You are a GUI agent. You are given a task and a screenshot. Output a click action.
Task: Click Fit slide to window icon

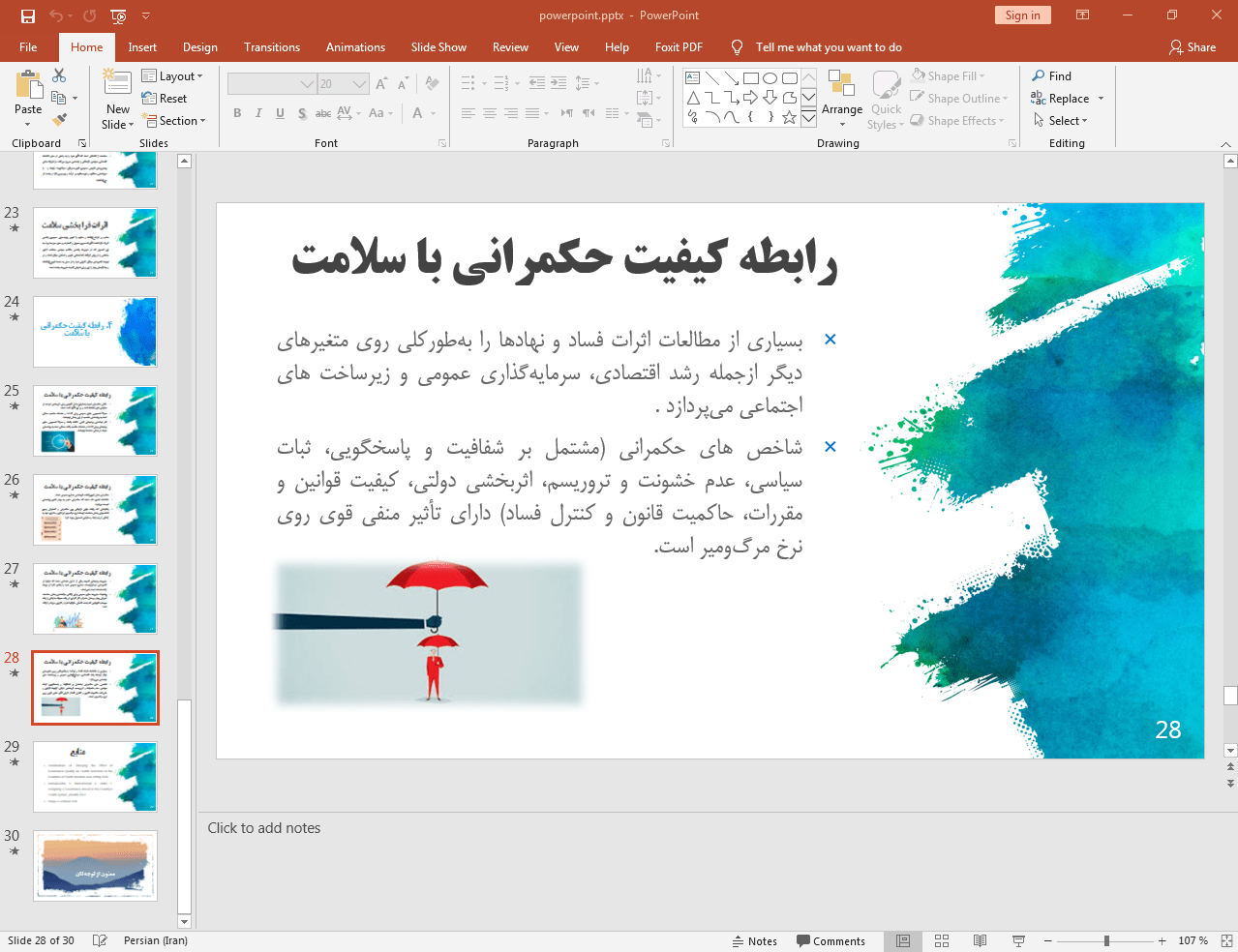pos(1226,940)
